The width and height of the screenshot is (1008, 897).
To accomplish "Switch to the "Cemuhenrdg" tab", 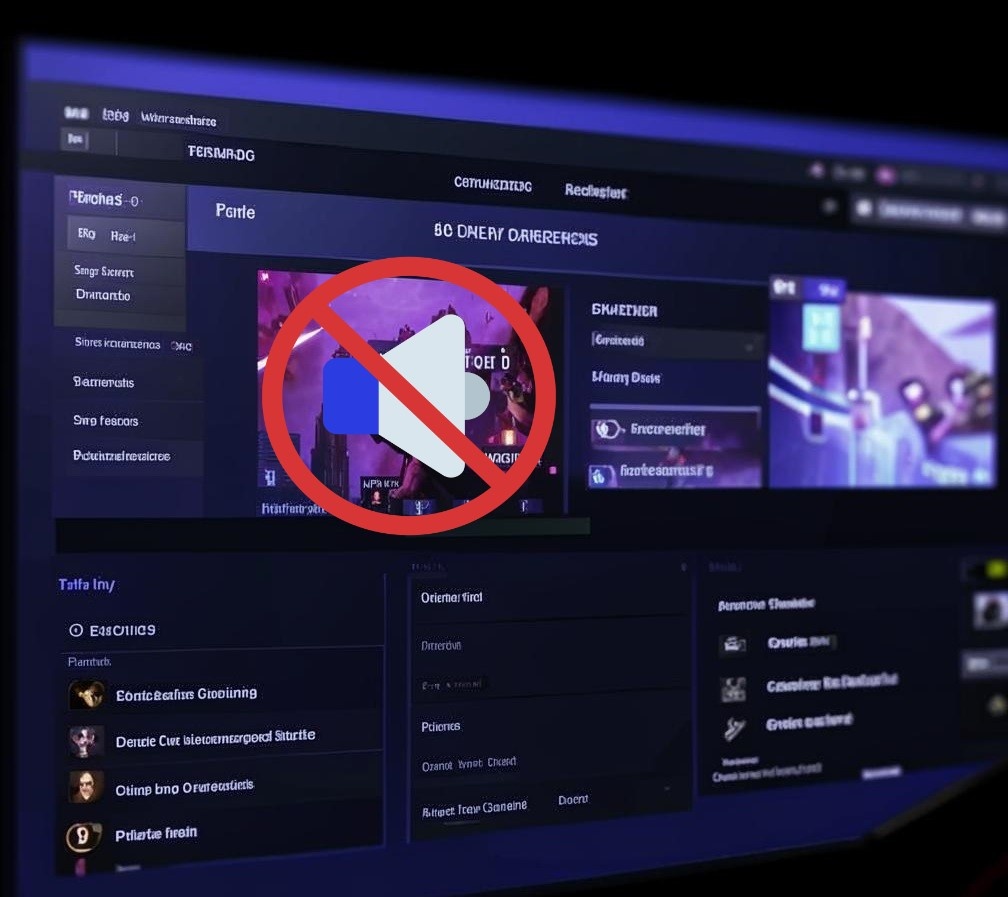I will (492, 185).
